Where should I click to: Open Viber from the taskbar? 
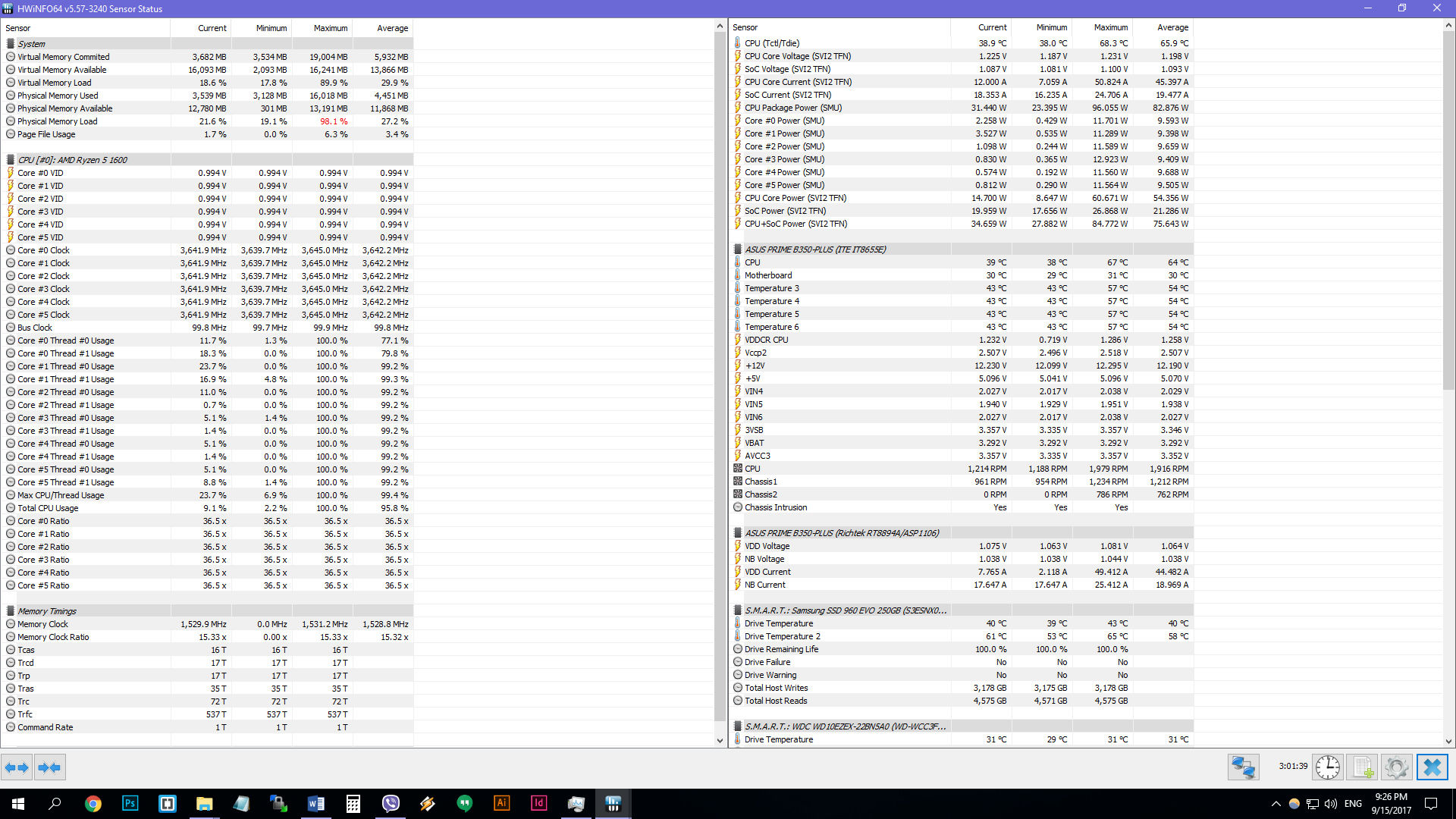391,803
